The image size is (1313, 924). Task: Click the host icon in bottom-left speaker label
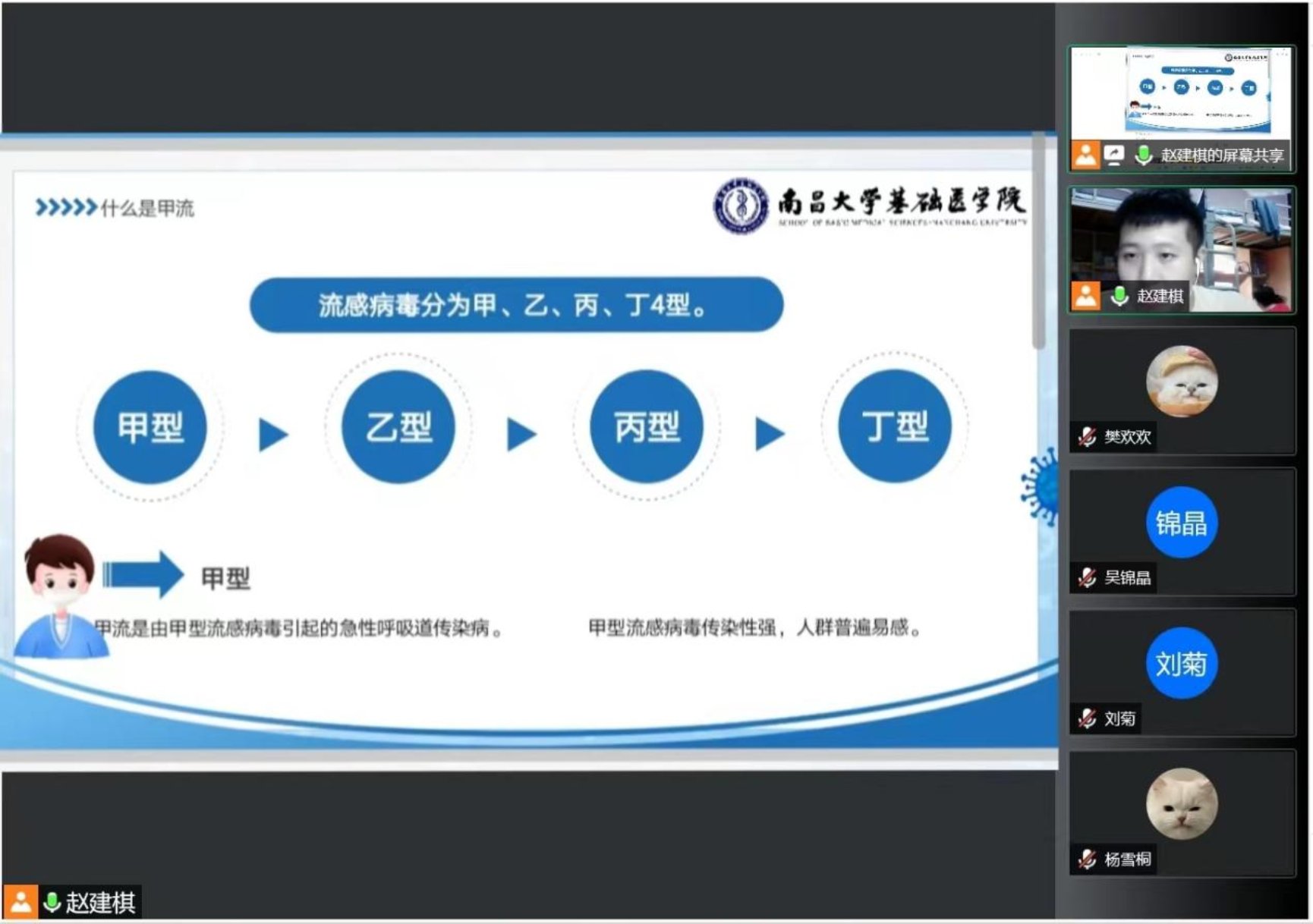[x=20, y=903]
